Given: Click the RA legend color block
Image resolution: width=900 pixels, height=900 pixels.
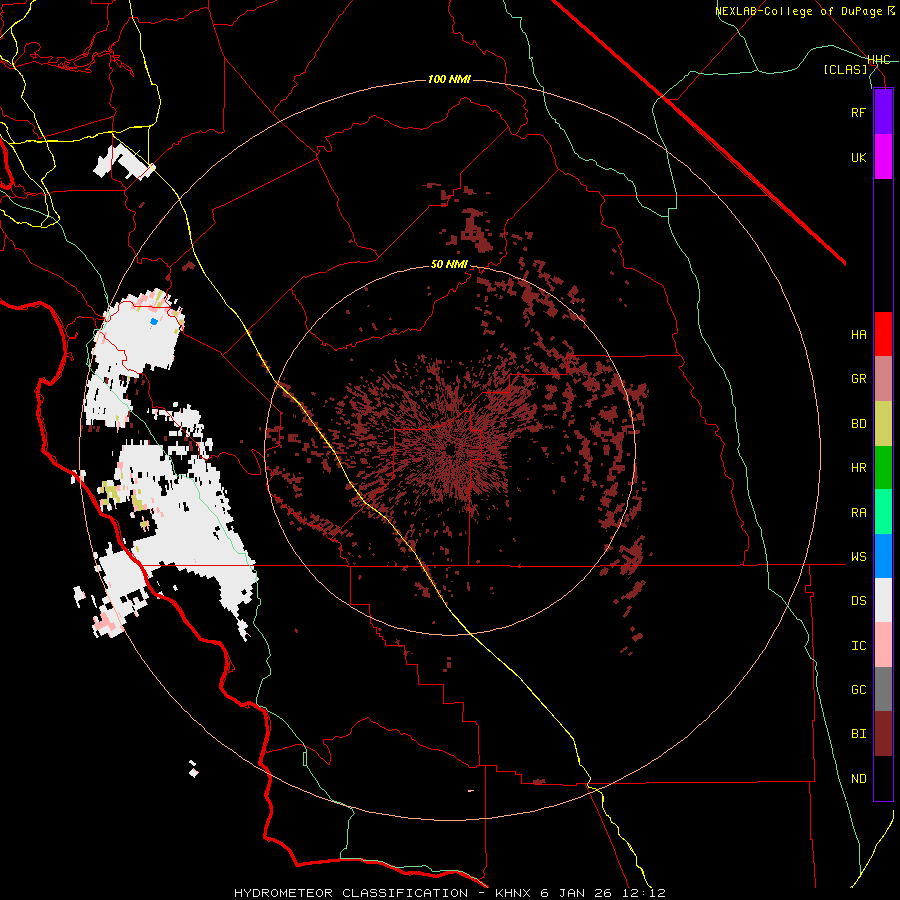Looking at the screenshot, I should (883, 512).
